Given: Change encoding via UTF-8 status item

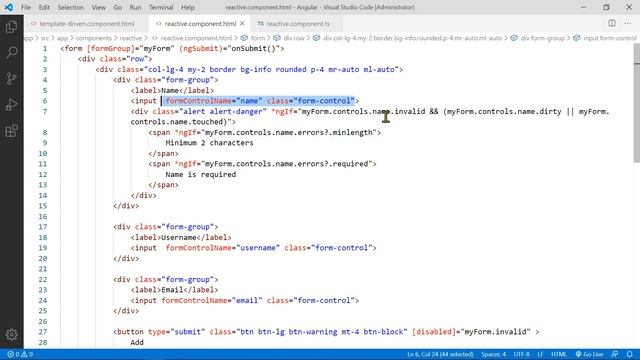Looking at the screenshot, I should pos(521,354).
